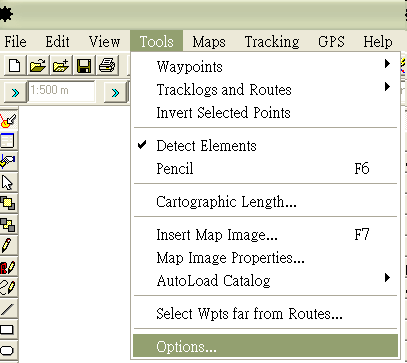
Task: Uncheck the Detect Elements option
Action: pyautogui.click(x=266, y=146)
